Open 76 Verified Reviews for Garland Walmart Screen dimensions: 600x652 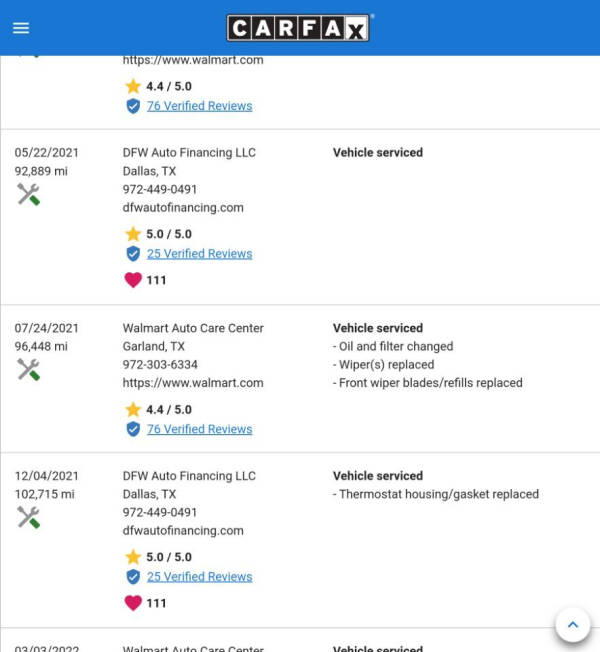coord(199,429)
